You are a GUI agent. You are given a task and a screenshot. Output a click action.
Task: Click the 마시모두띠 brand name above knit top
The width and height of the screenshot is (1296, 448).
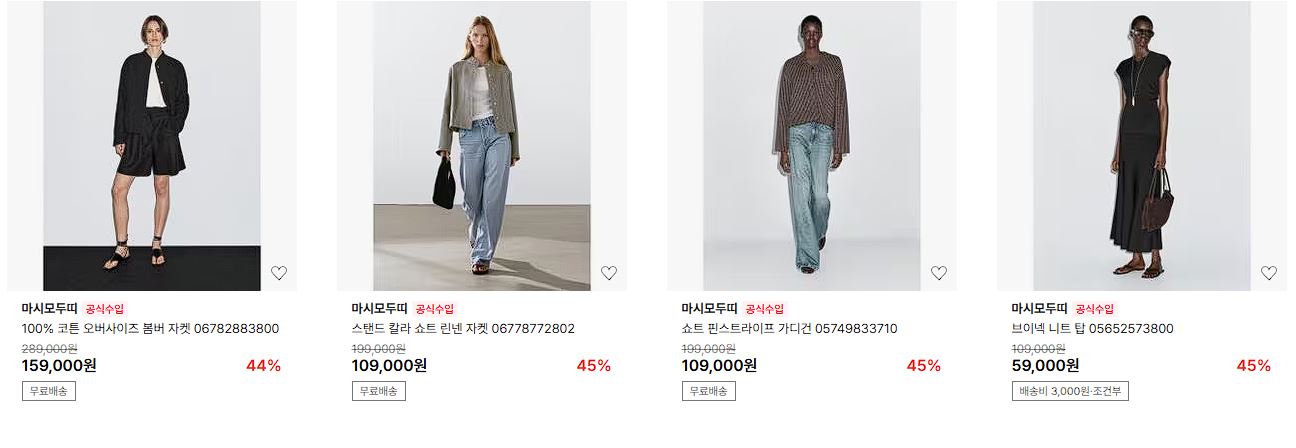pos(1039,308)
